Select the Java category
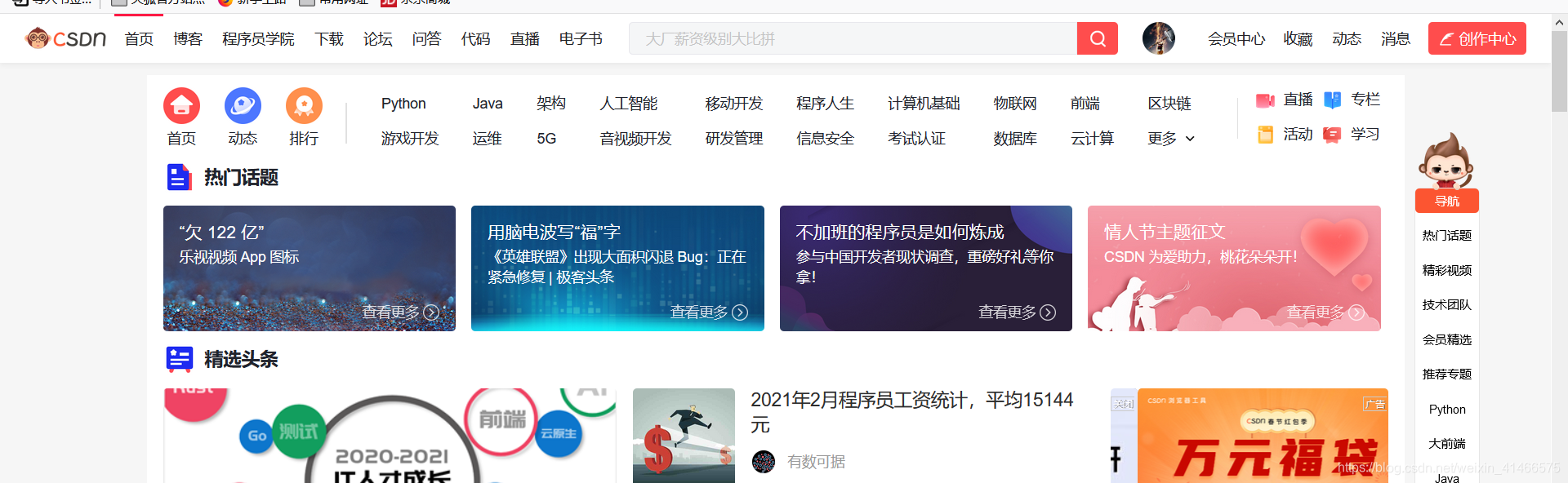 click(488, 104)
